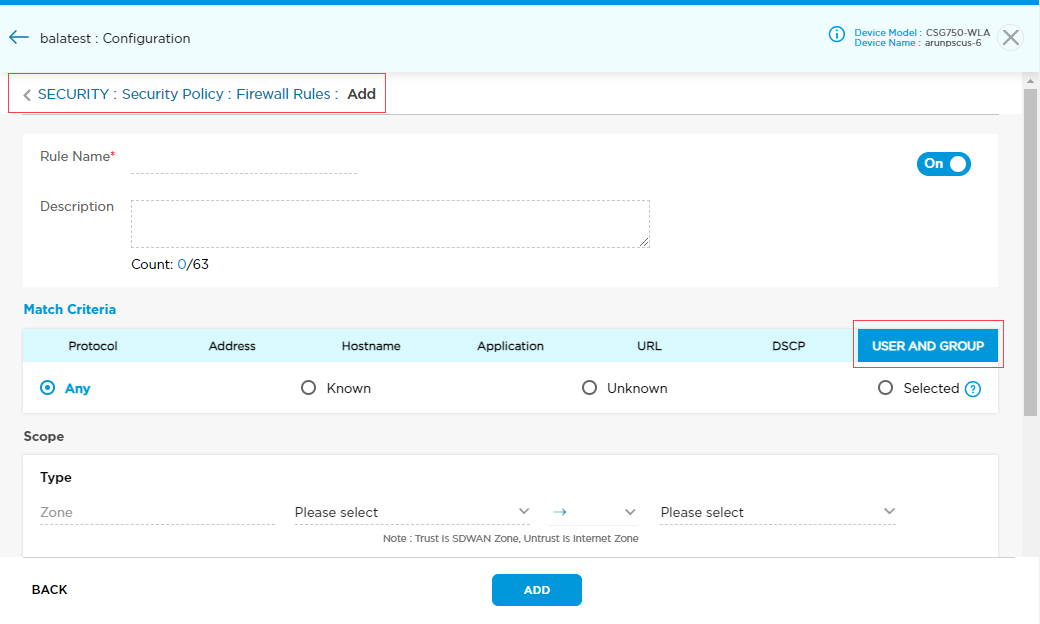Click the breadcrumb left chevron icon

[26, 95]
